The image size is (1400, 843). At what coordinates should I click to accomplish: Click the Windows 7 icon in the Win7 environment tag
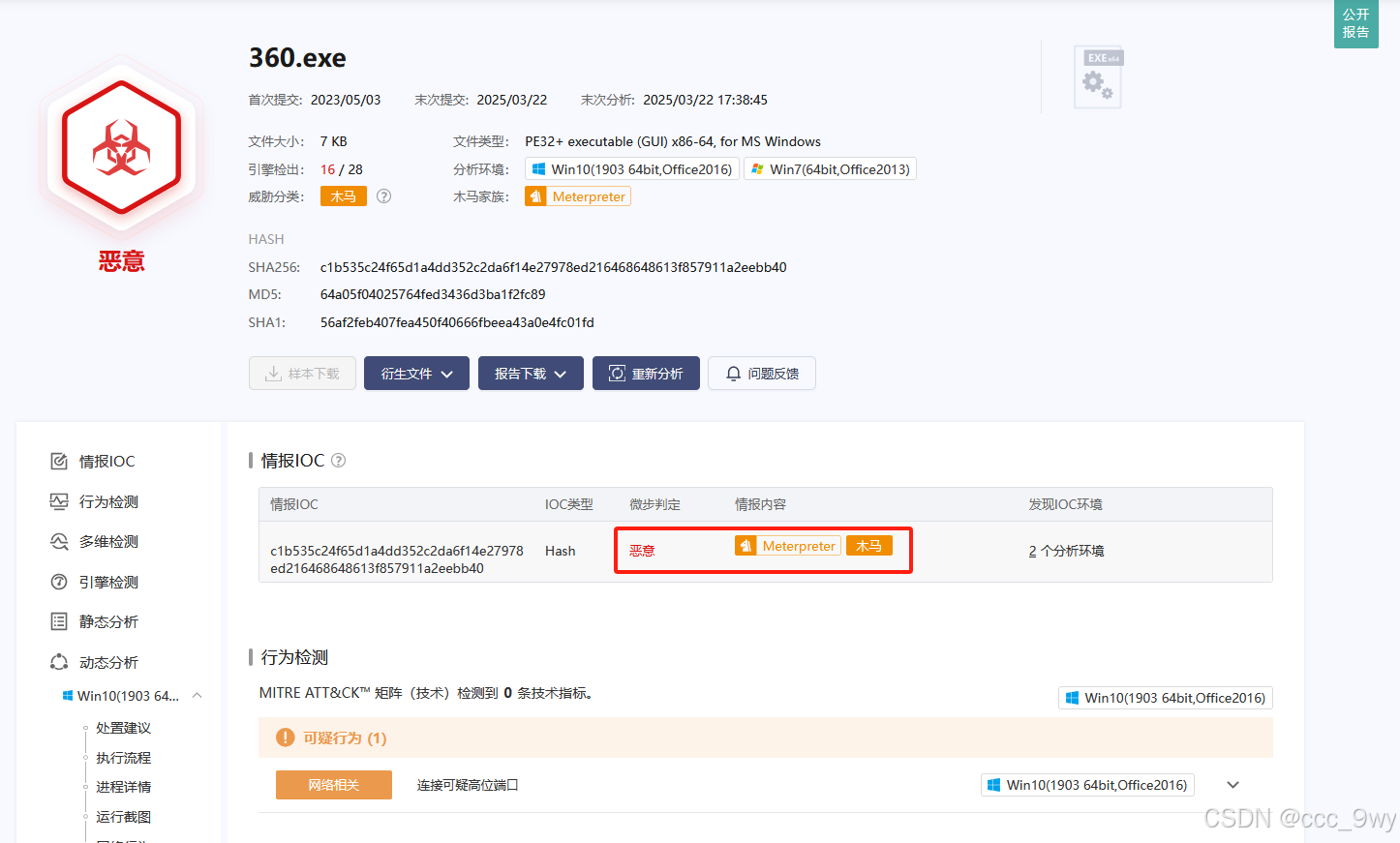757,169
